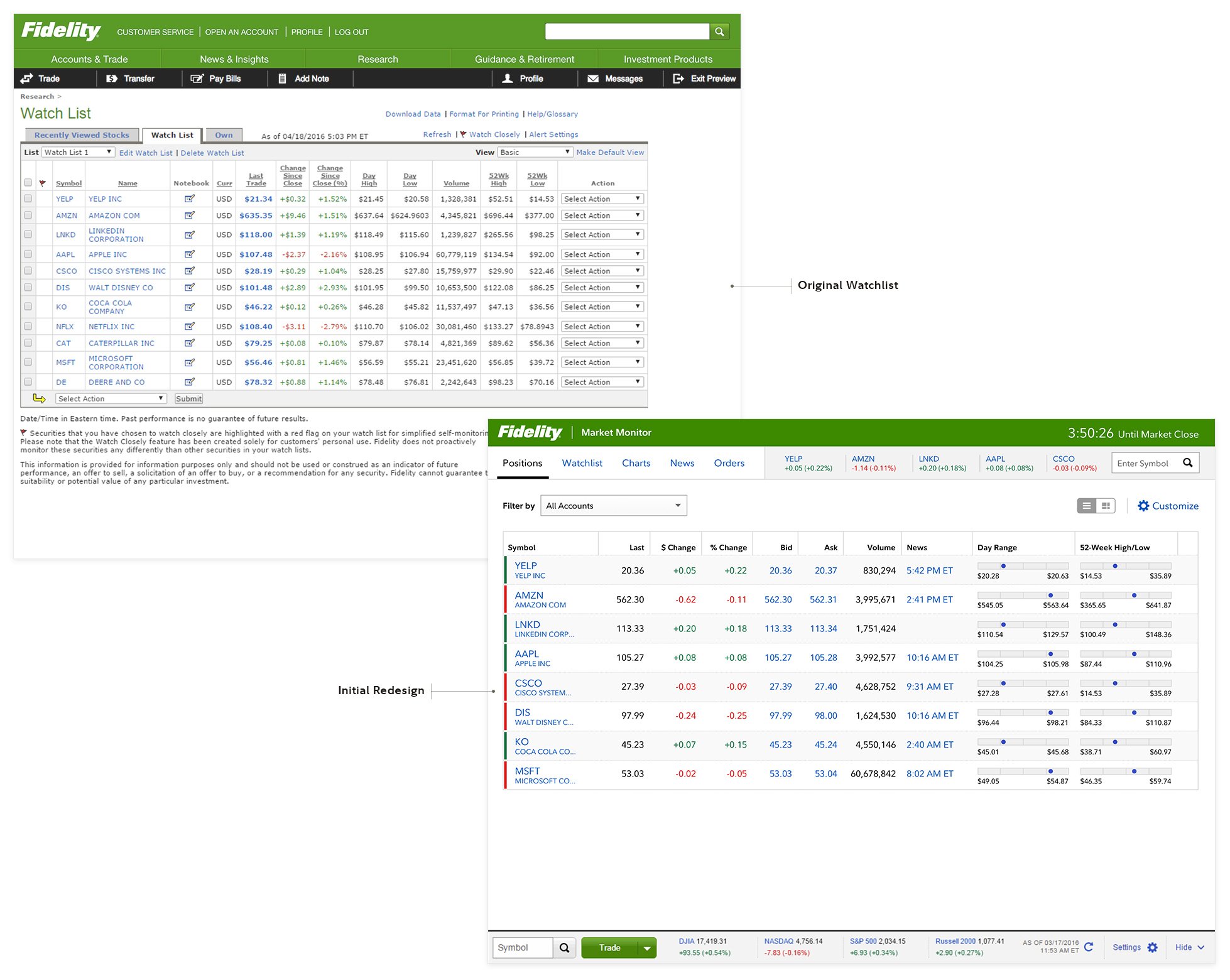The width and height of the screenshot is (1230, 980).
Task: Click the Refresh link
Action: point(437,134)
